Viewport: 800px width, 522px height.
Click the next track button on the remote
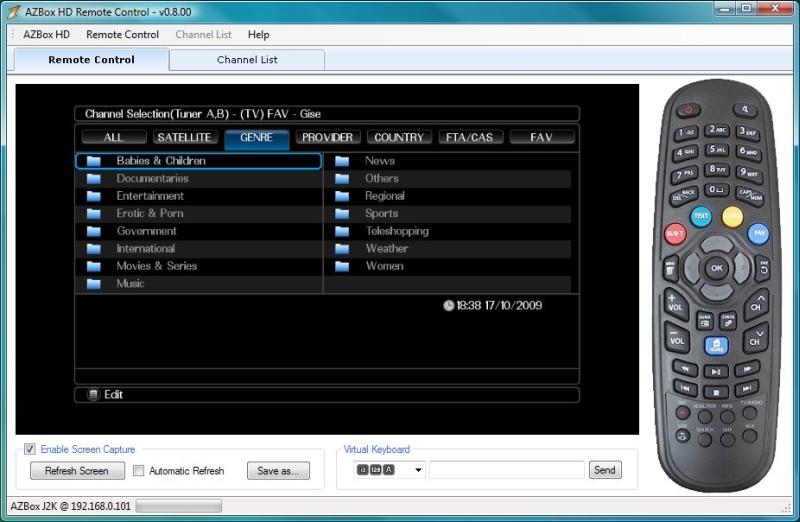[x=747, y=388]
